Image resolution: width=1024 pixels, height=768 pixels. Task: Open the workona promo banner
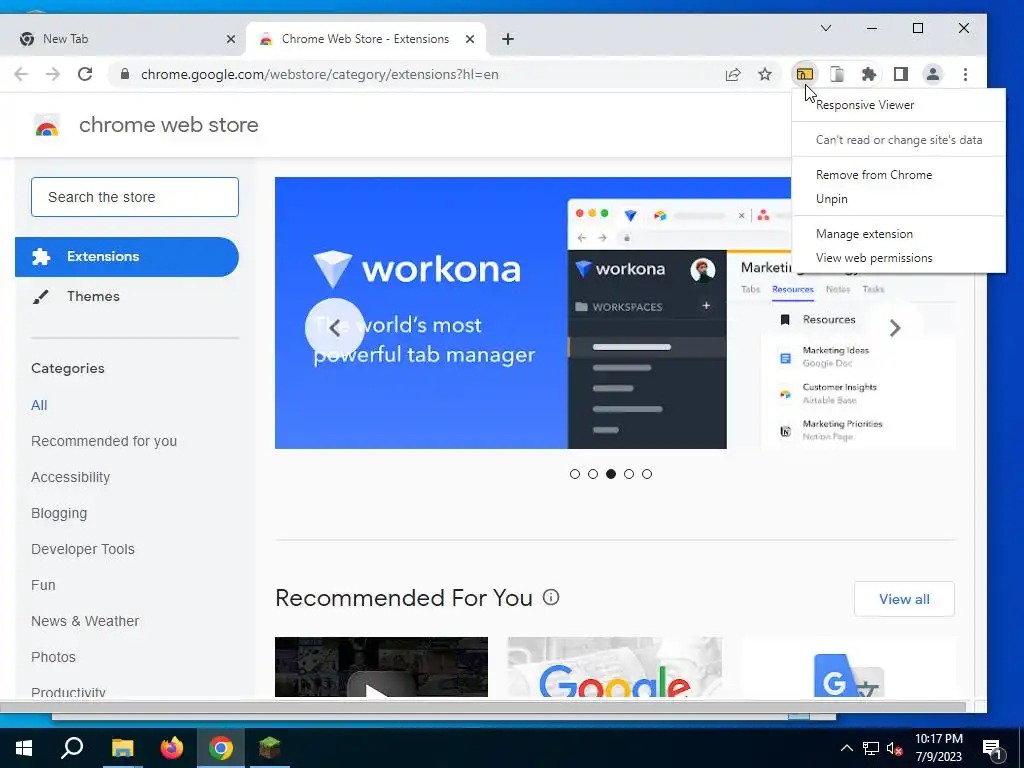tap(532, 313)
